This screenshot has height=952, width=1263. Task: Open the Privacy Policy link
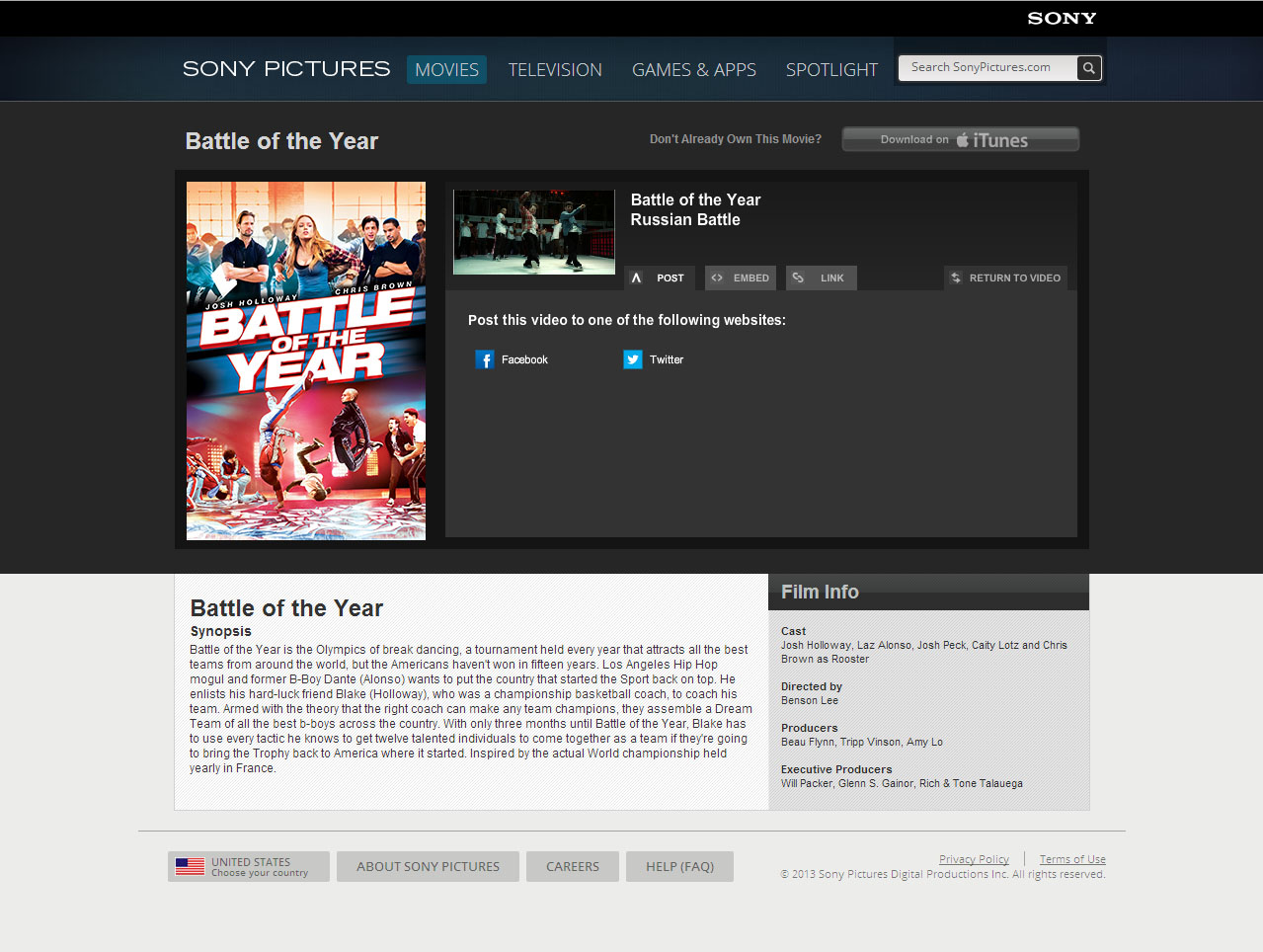[974, 859]
